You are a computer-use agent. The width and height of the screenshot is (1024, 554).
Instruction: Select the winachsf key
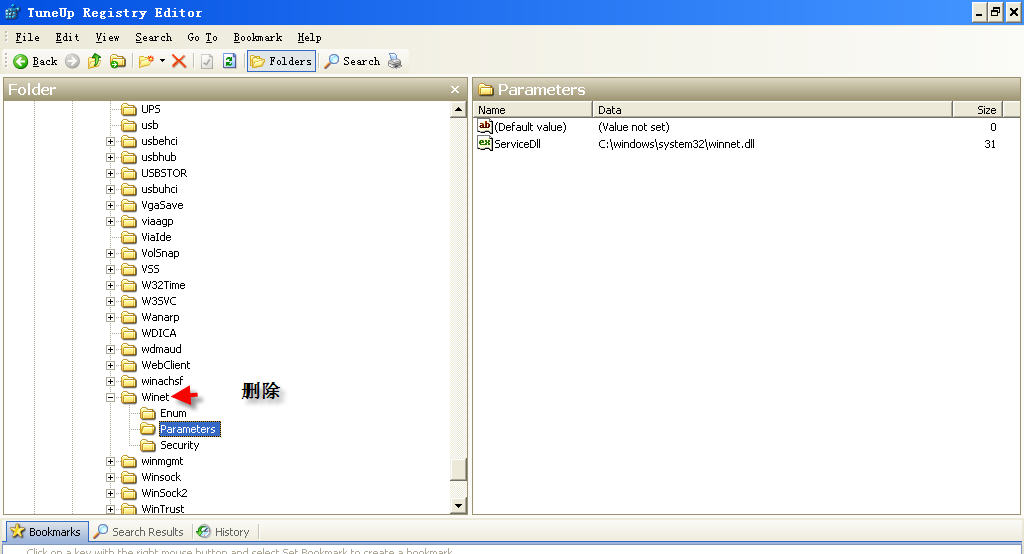[x=162, y=381]
